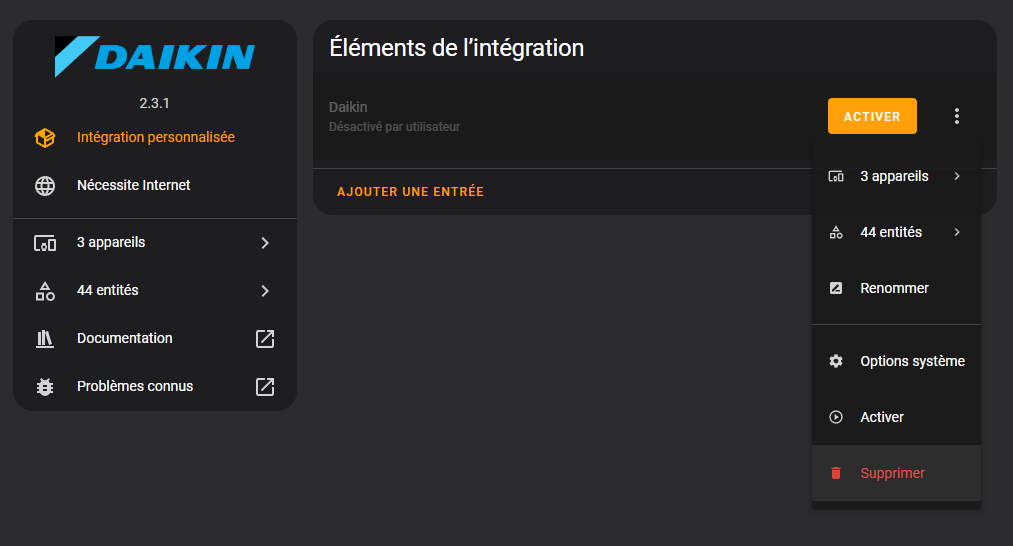1013x546 pixels.
Task: Open Problèmes connus external link icon
Action: tap(265, 386)
